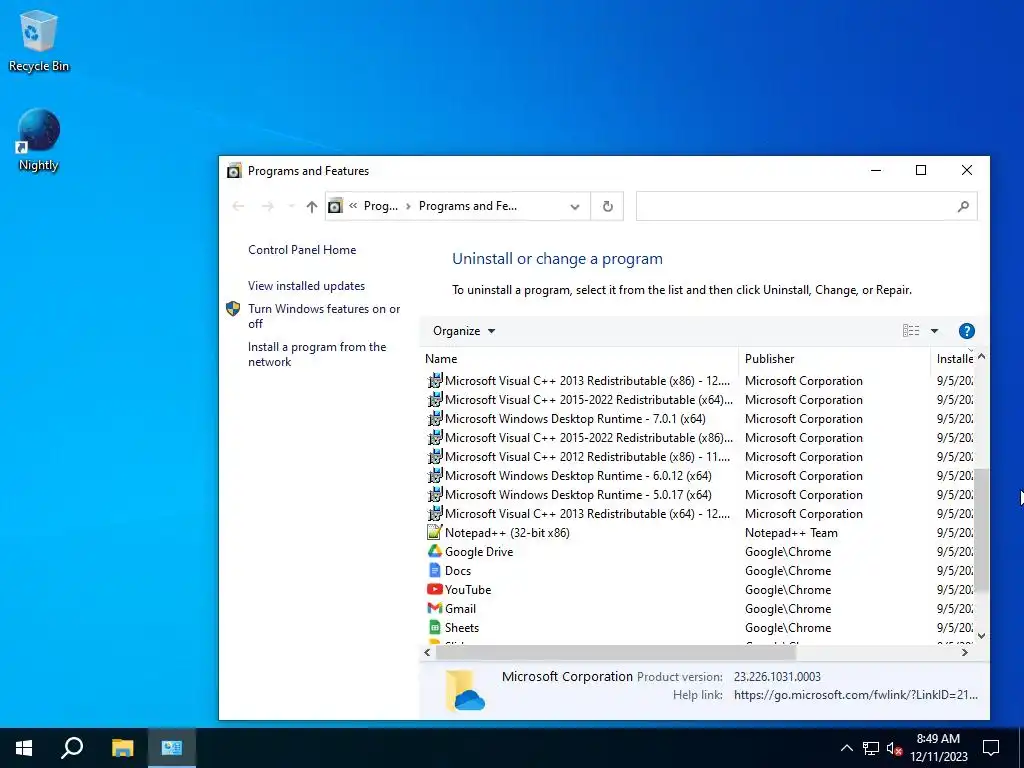Sort by the Publisher column header
The height and width of the screenshot is (768, 1024).
[834, 359]
